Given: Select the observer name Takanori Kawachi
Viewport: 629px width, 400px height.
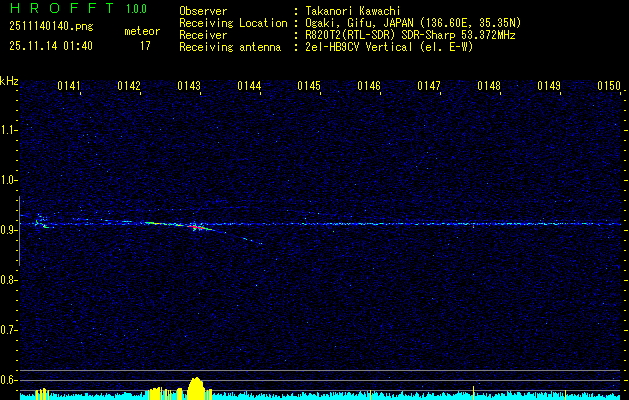Looking at the screenshot, I should (x=353, y=11).
